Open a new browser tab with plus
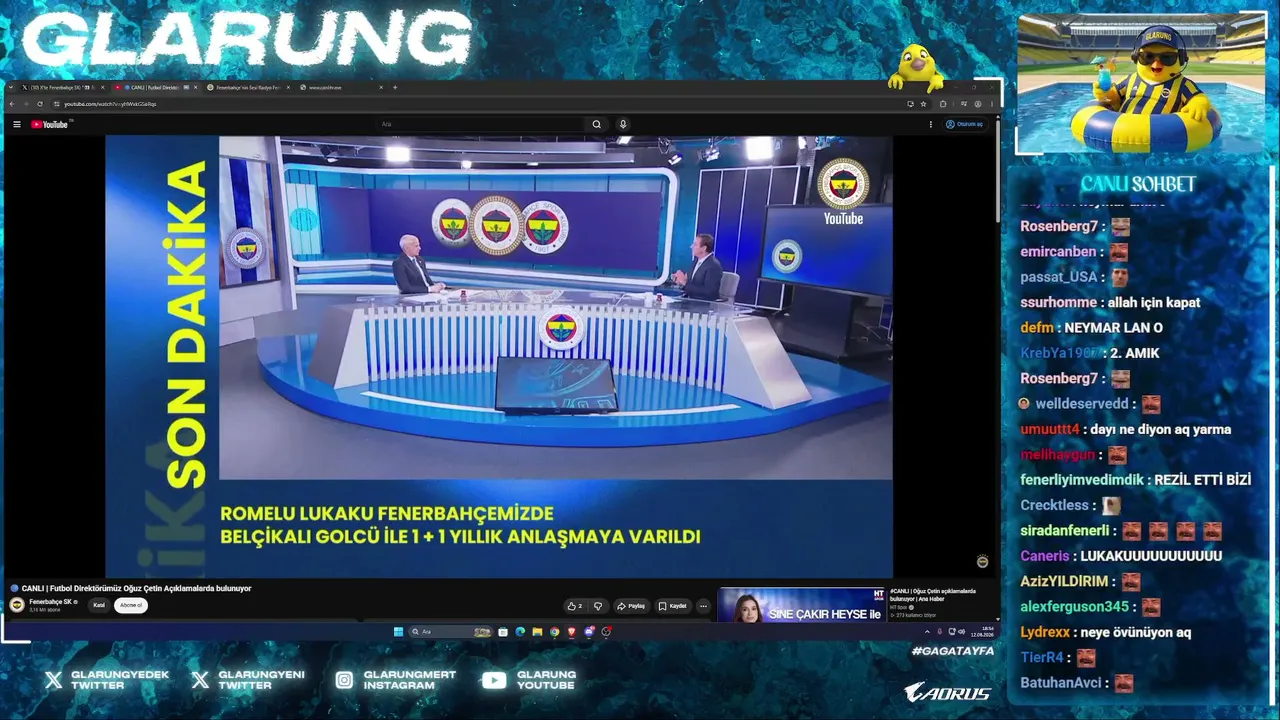 (395, 87)
